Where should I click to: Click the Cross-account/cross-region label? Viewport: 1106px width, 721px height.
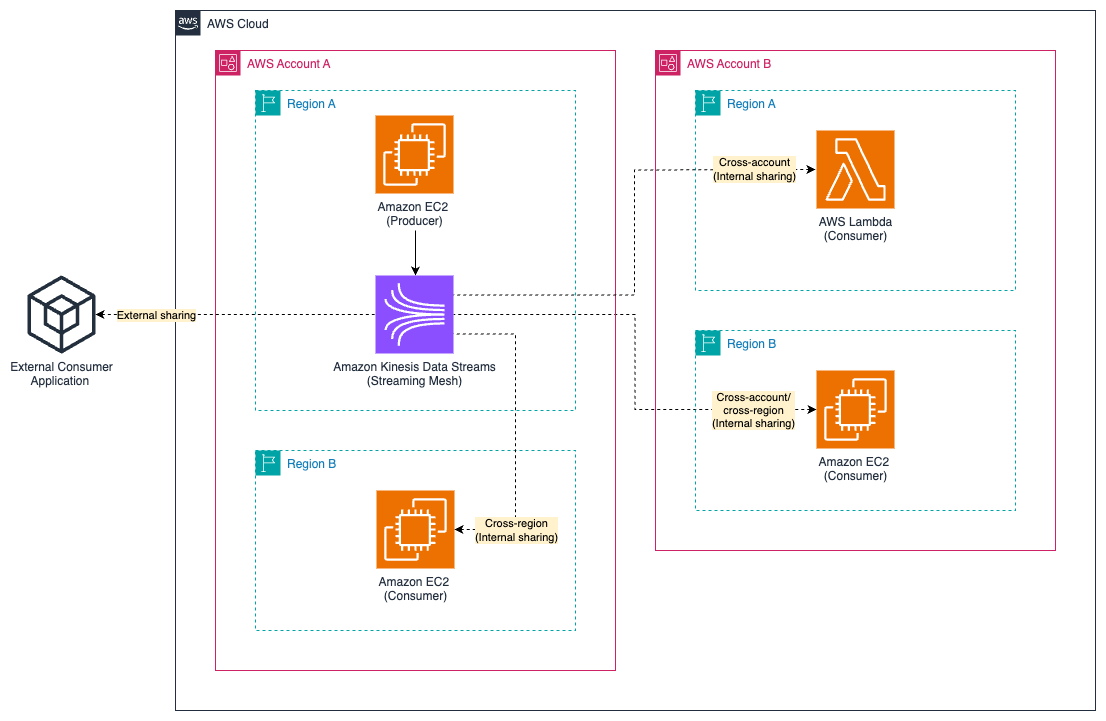[x=753, y=410]
